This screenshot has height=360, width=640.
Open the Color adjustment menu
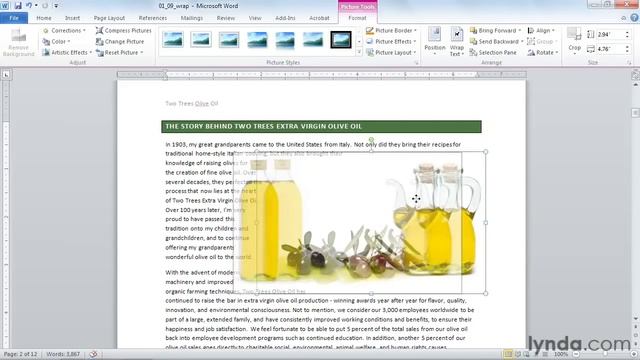tap(57, 42)
